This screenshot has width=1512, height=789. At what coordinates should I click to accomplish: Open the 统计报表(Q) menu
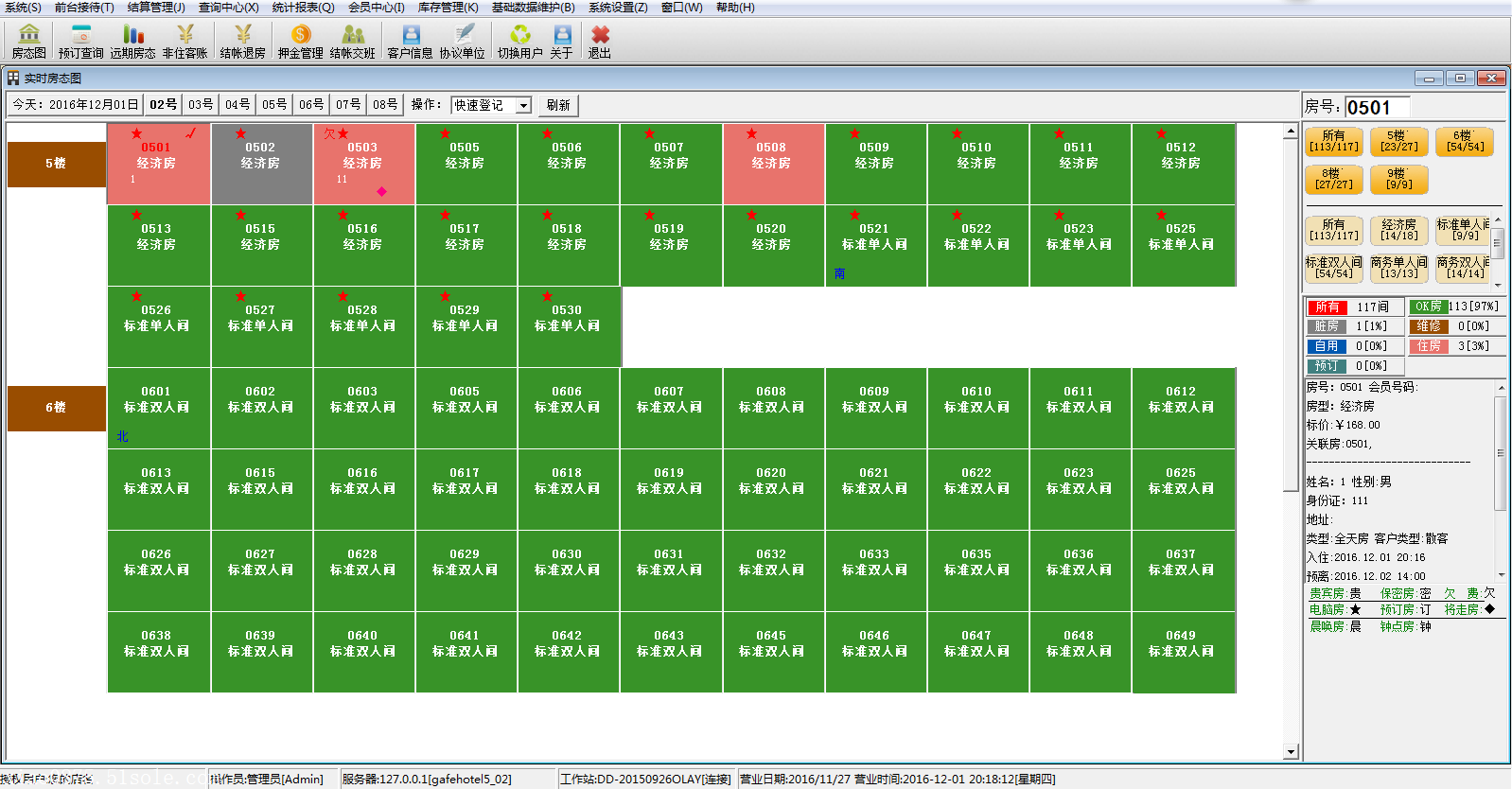[x=303, y=8]
